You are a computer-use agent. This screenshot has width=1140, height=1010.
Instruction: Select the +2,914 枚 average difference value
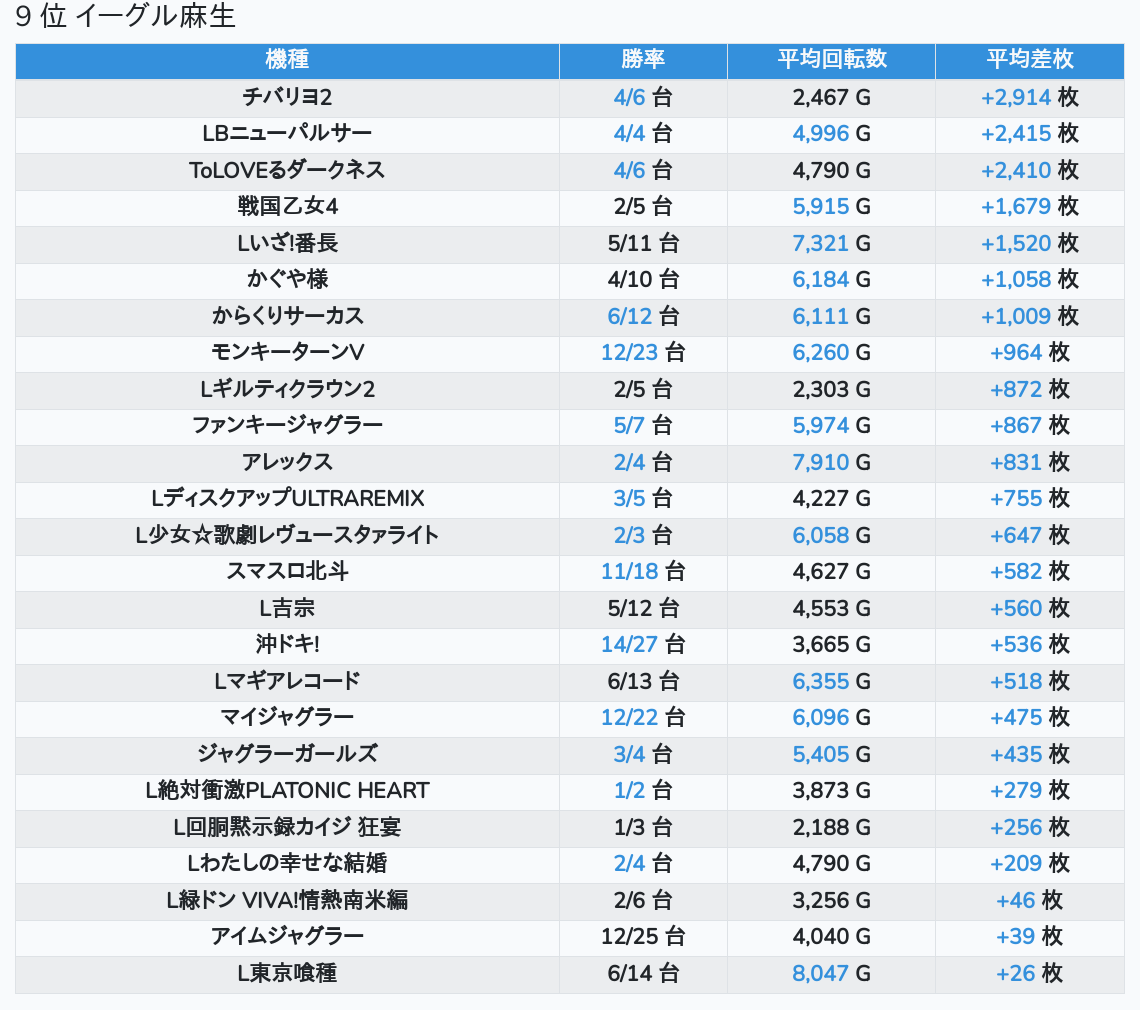(1029, 97)
